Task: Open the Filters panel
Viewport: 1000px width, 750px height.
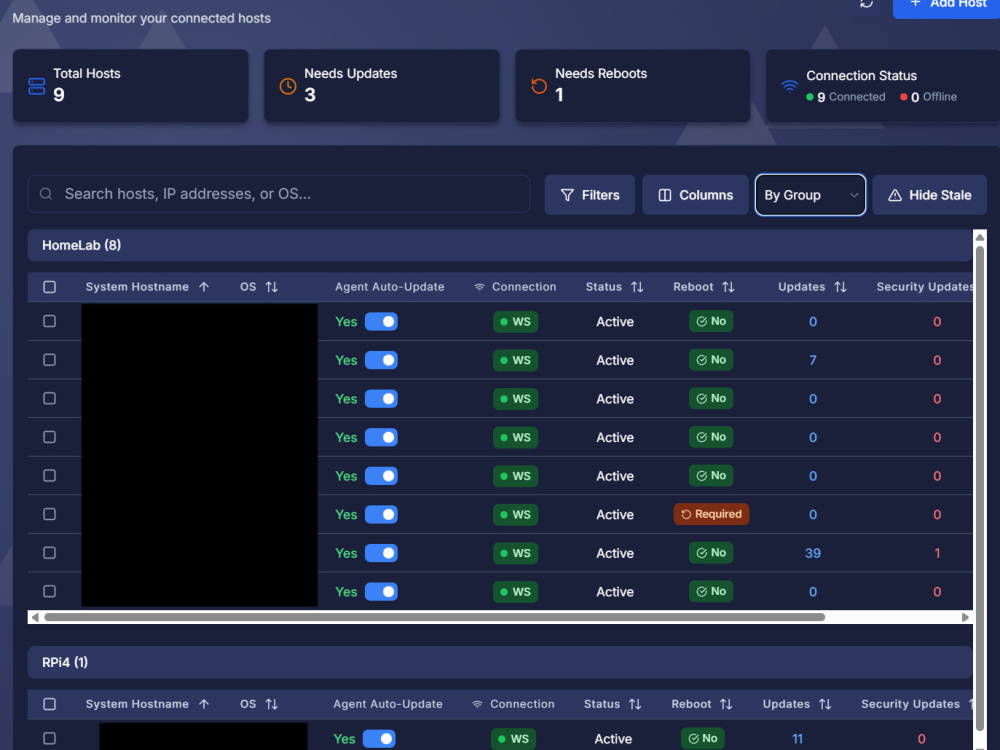Action: [x=590, y=195]
